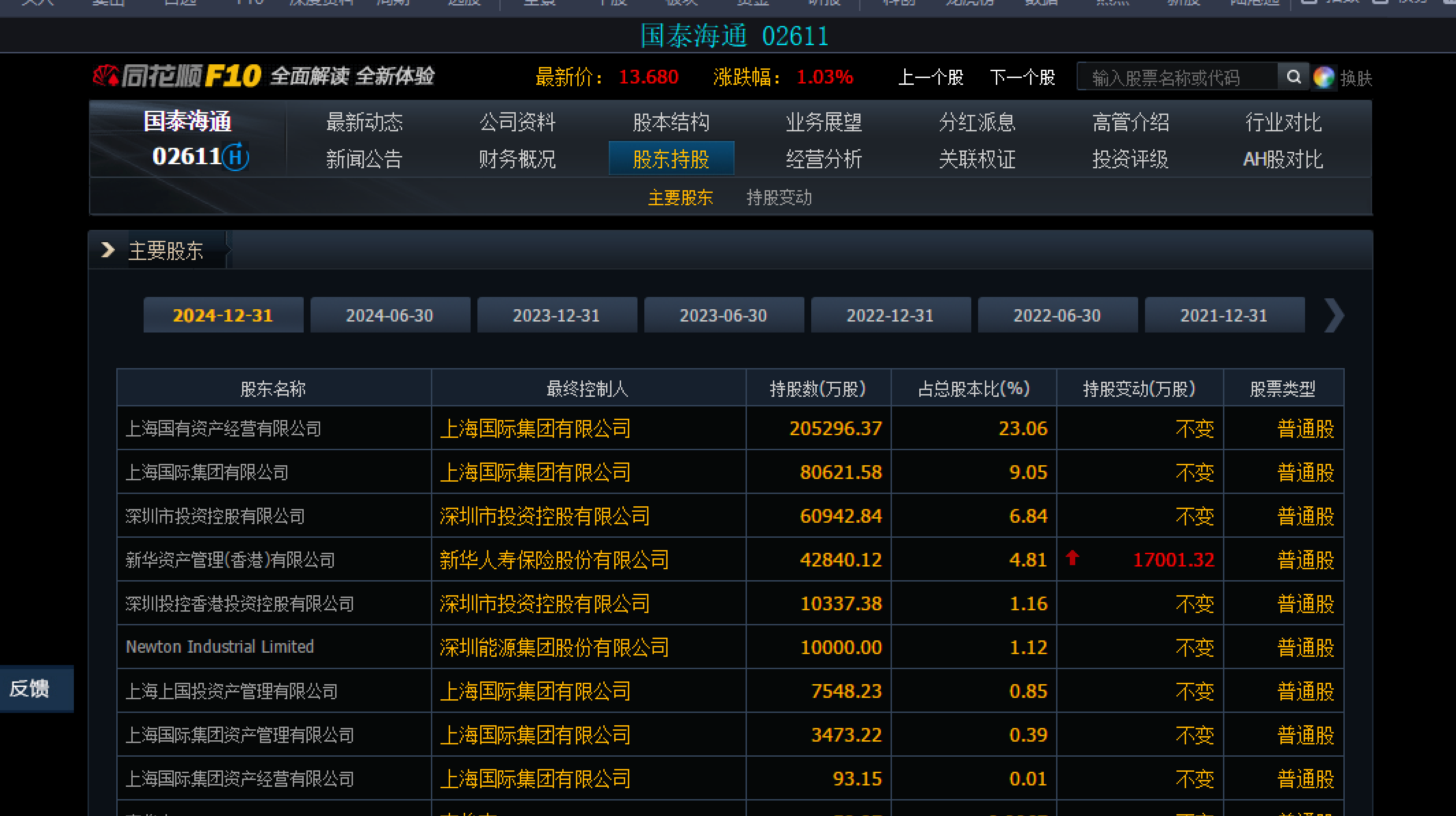Click the search magnifier icon

click(1293, 76)
